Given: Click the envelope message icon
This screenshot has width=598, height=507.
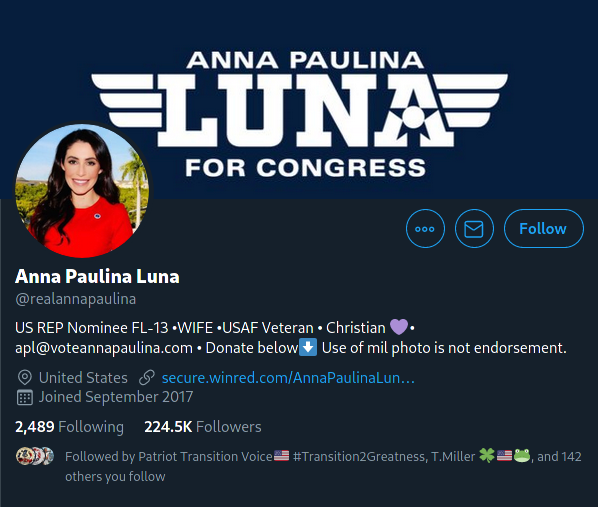Looking at the screenshot, I should [x=474, y=229].
